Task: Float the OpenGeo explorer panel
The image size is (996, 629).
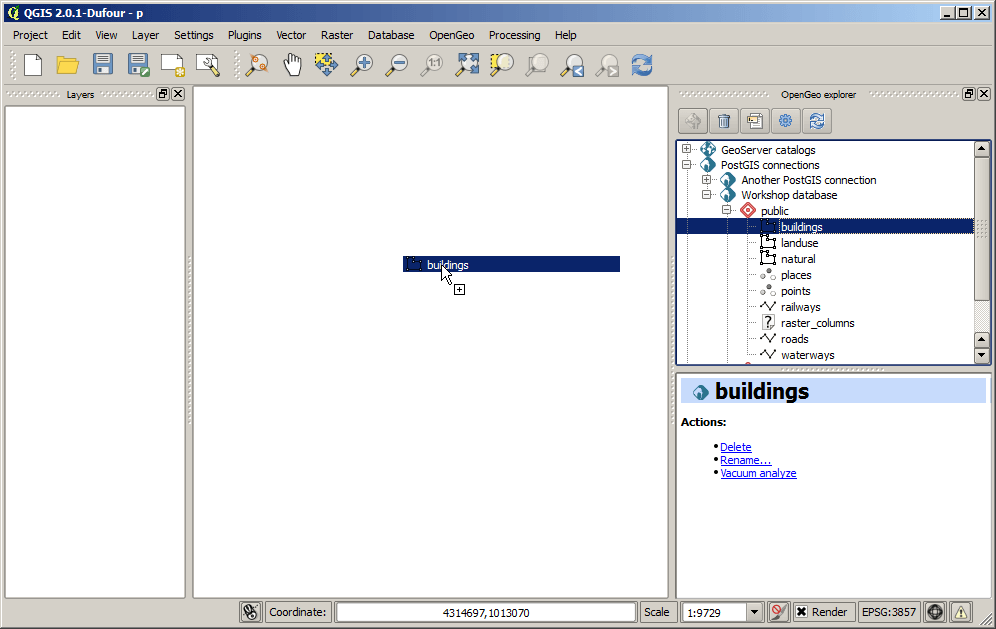Action: tap(969, 94)
